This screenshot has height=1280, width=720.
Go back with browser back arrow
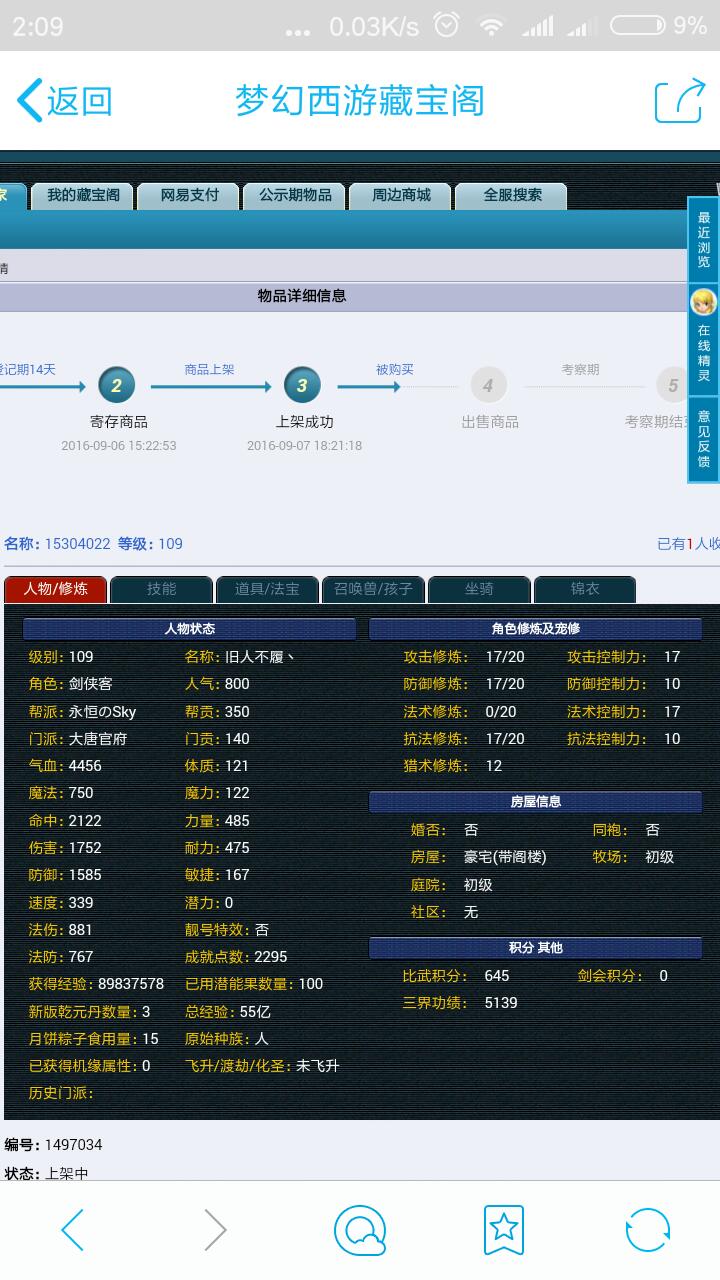point(73,1230)
